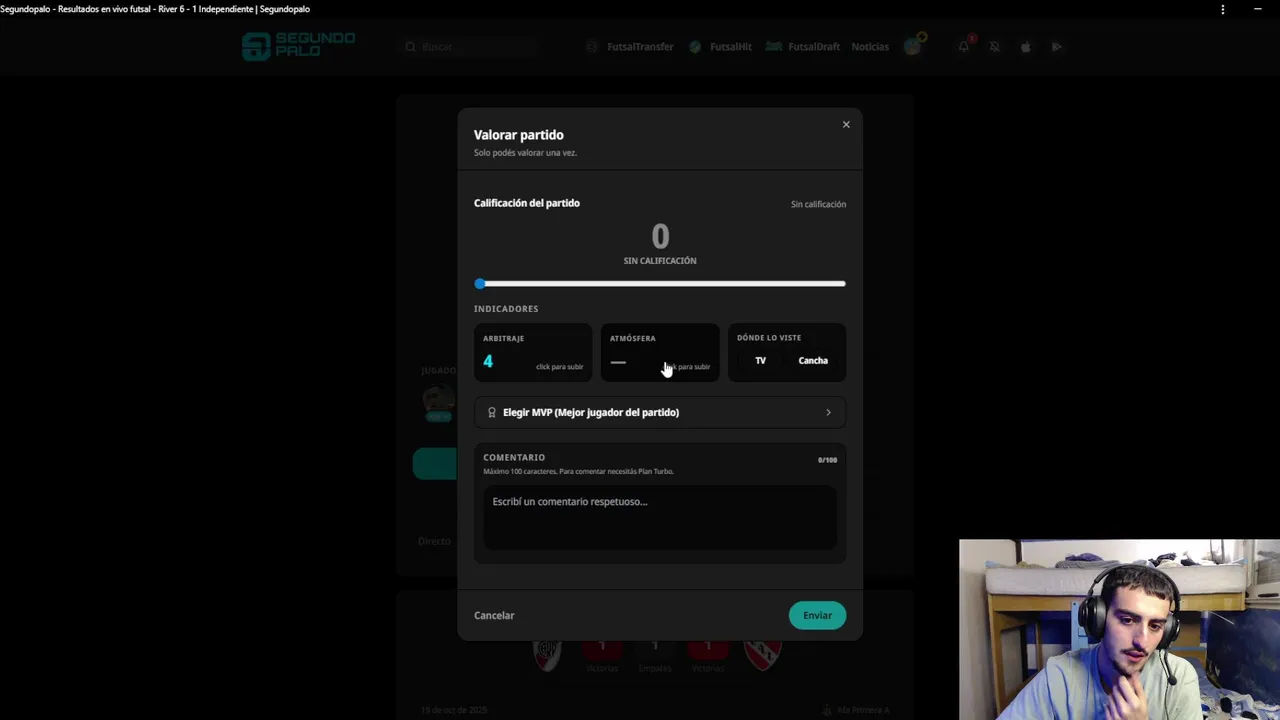Screen dimensions: 1280x720
Task: Click the FutsalDraft icon
Action: pos(773,47)
